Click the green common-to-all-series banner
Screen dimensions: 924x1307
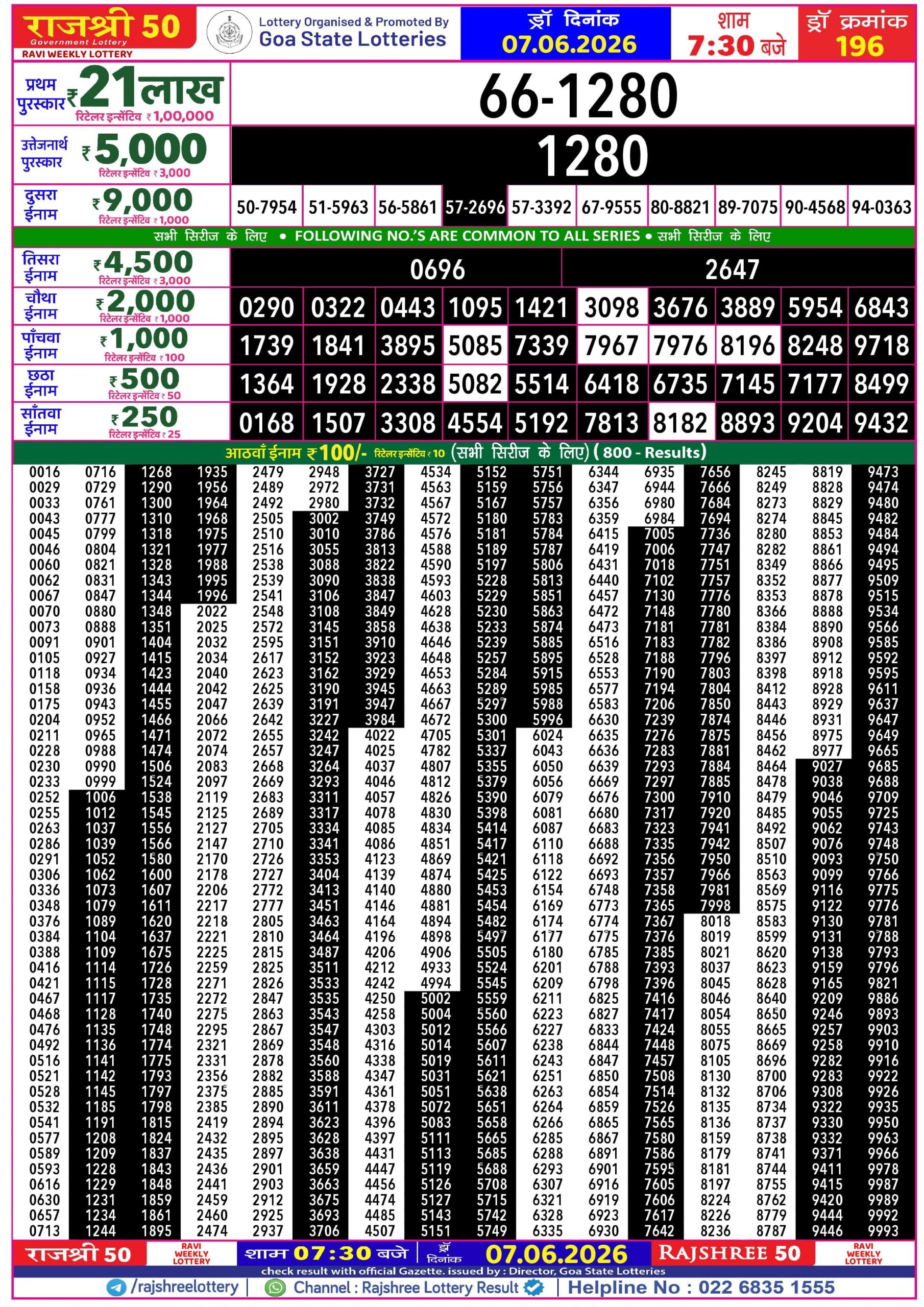coord(464,236)
